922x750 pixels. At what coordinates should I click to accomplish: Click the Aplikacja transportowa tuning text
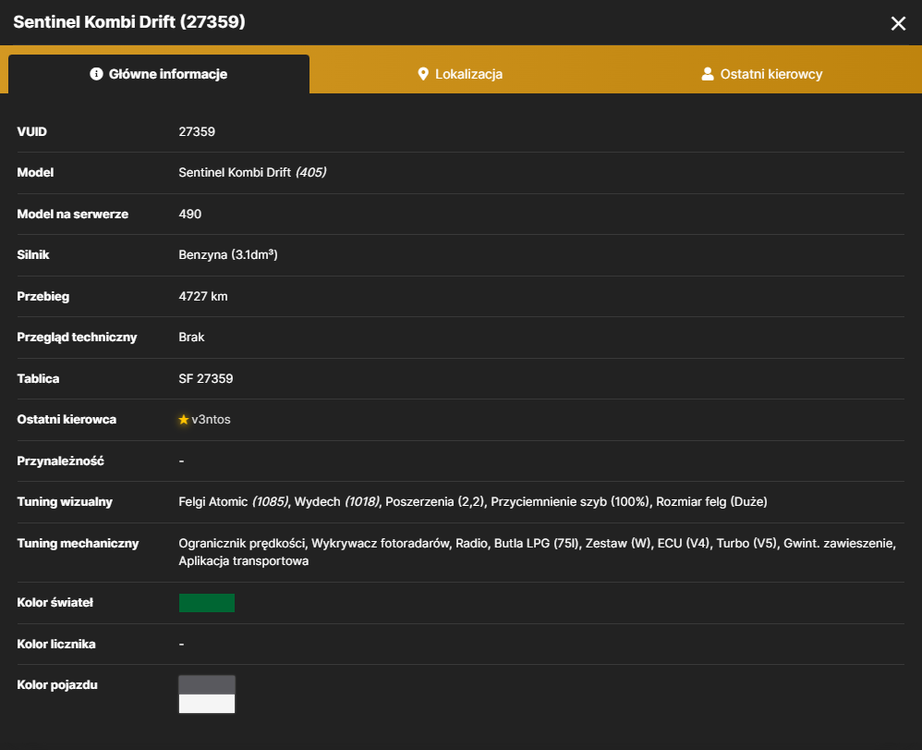(x=243, y=561)
